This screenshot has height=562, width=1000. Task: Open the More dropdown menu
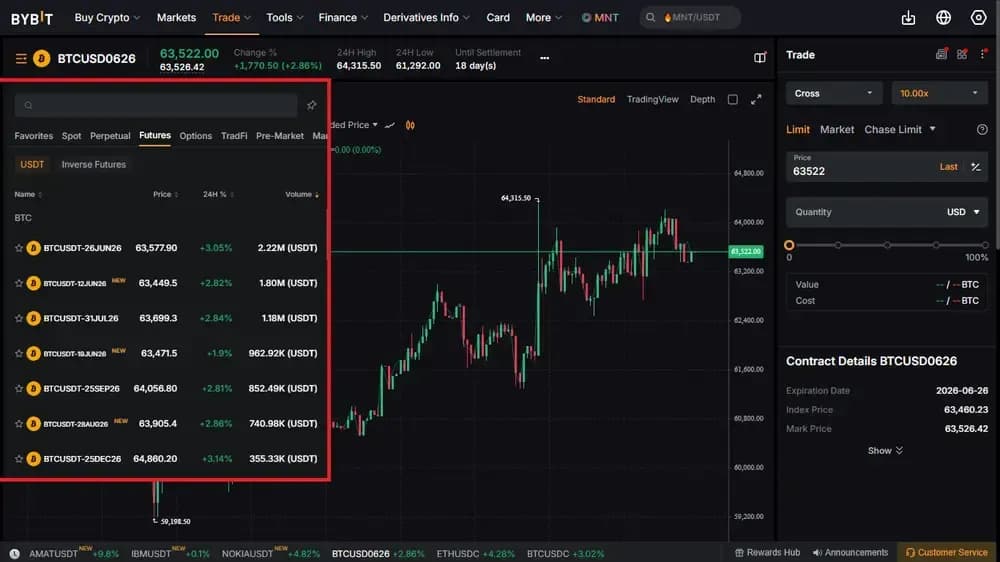543,18
